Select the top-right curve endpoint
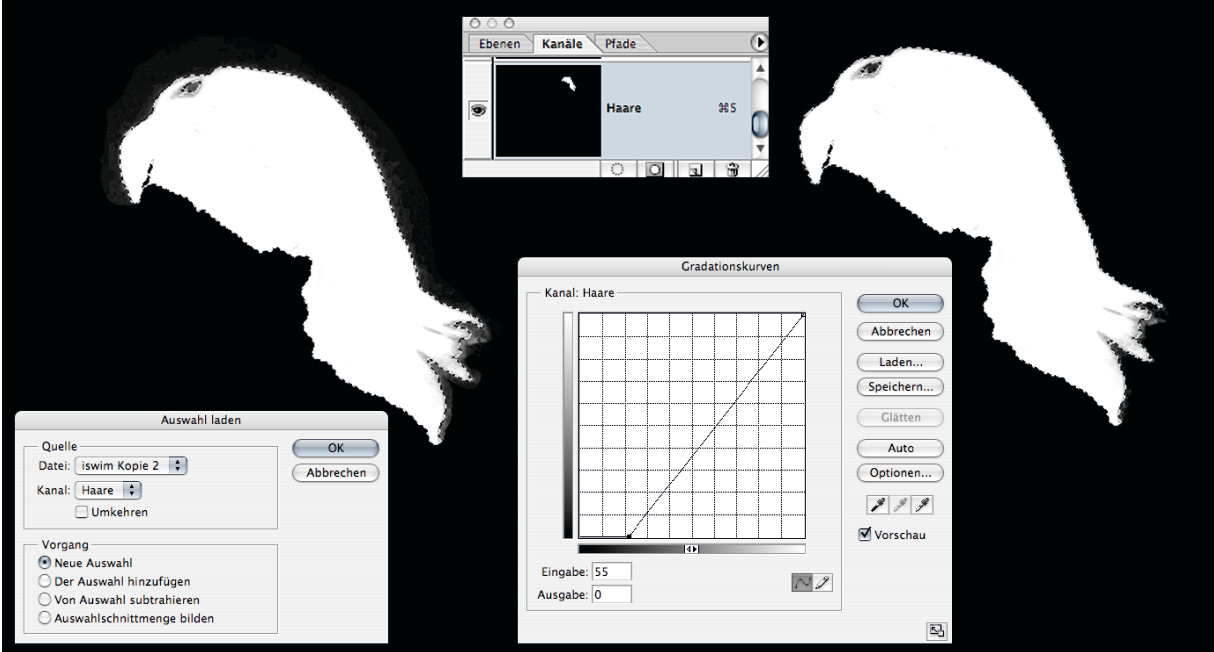Viewport: 1214px width, 652px height. click(803, 314)
